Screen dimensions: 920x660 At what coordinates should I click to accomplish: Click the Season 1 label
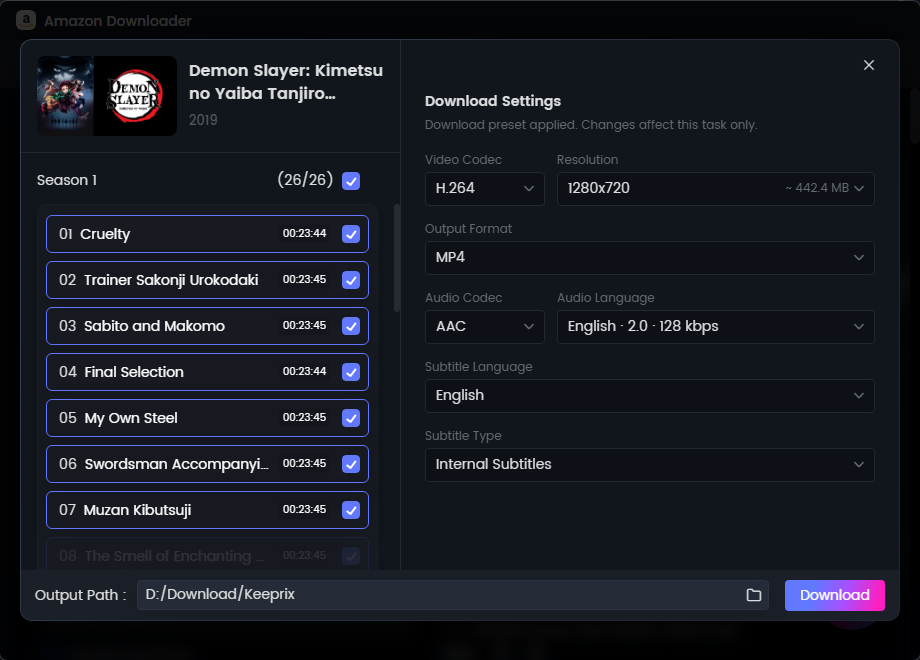[67, 180]
